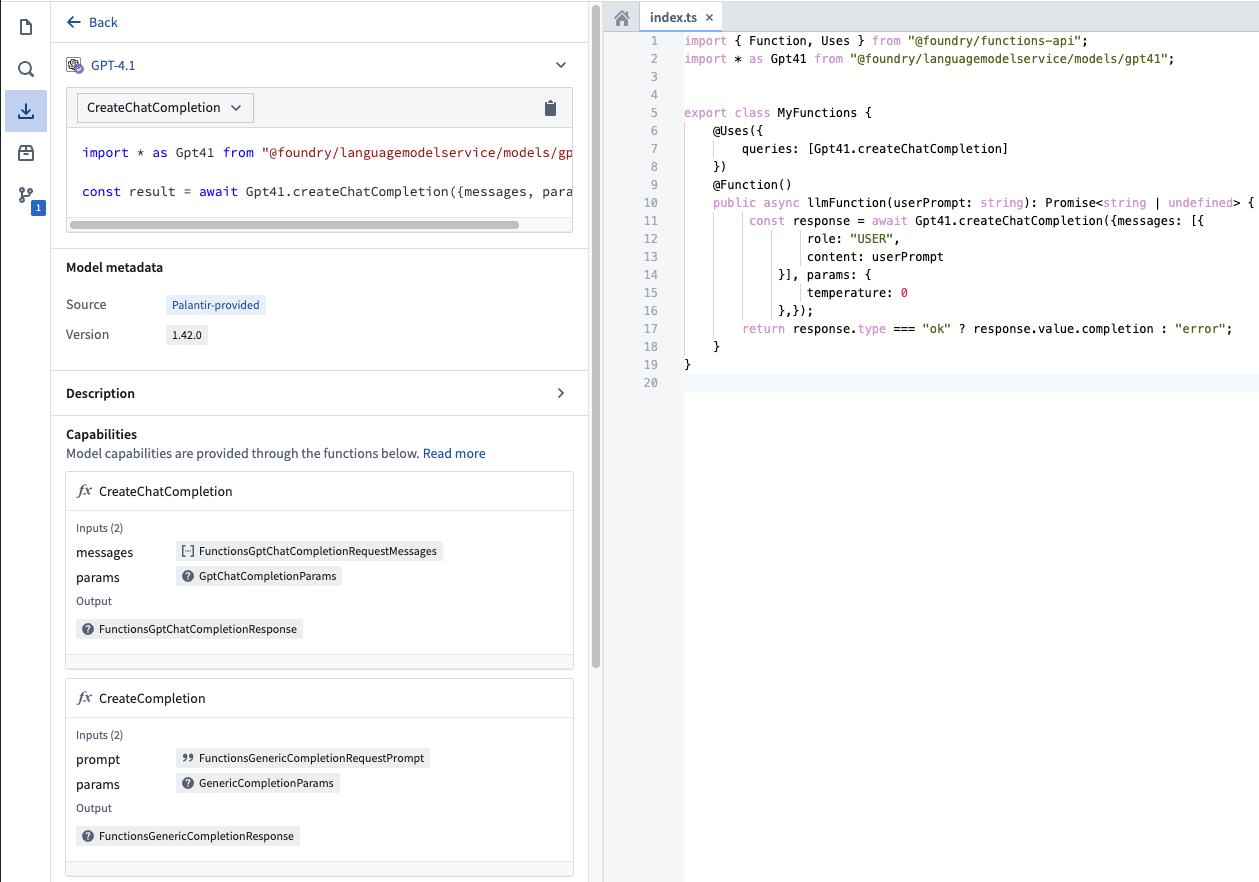Click the FunctionsGptChatCompletionRequestMessages type chip

point(309,551)
